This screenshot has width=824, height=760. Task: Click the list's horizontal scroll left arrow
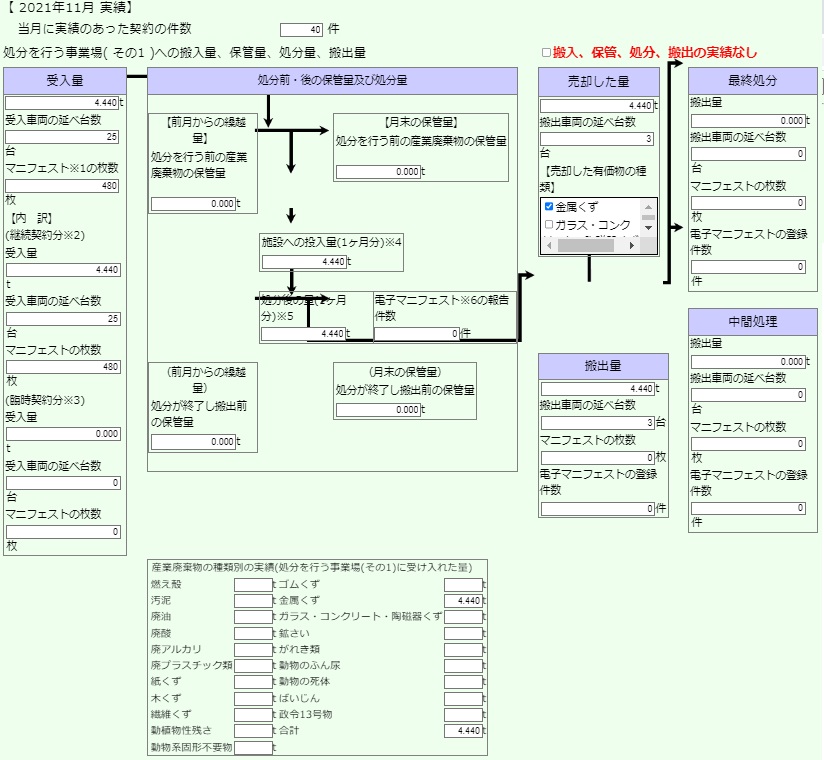click(549, 245)
